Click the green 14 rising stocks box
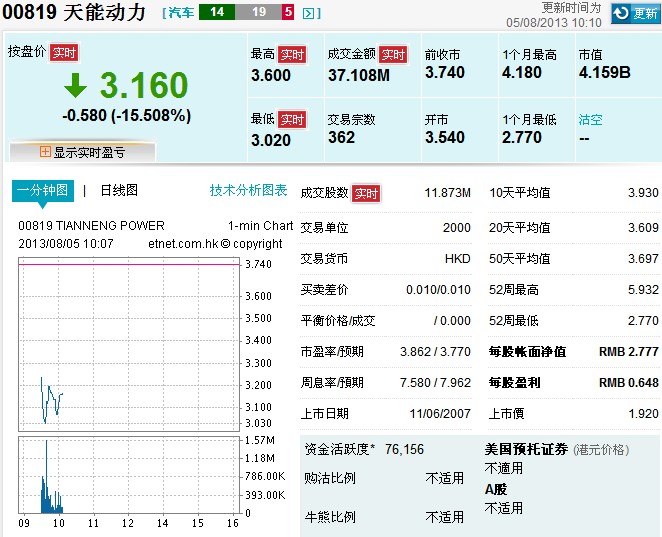The image size is (662, 537). coord(217,13)
